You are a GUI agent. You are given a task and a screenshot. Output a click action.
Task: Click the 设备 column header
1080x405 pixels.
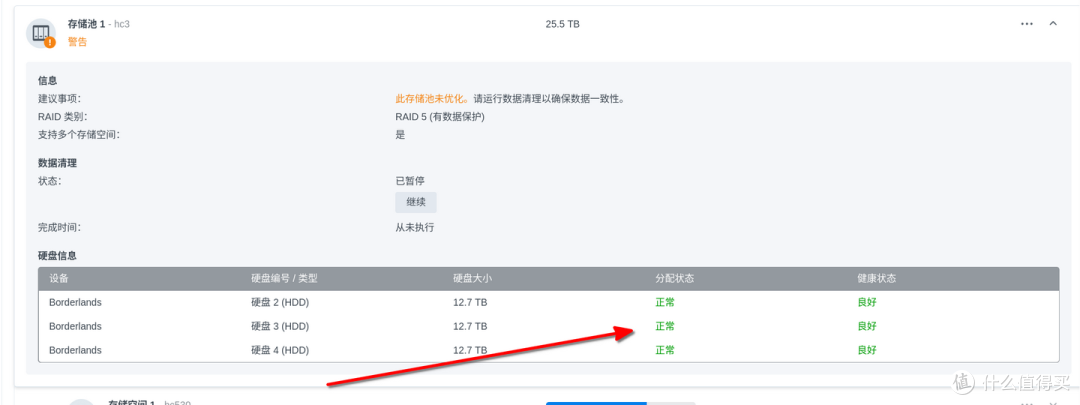(59, 279)
